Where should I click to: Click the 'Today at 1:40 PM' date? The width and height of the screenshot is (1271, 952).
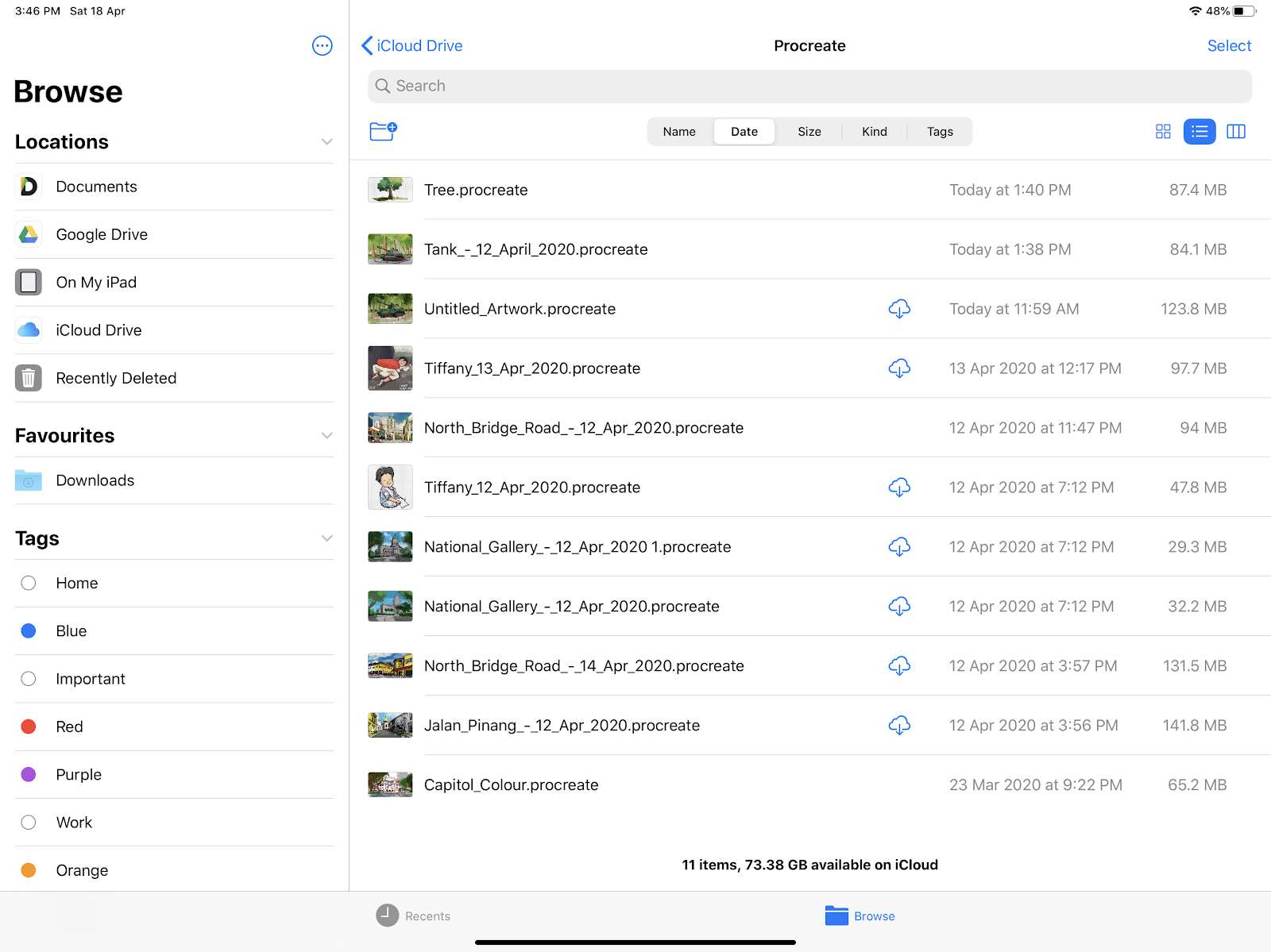tap(1010, 190)
